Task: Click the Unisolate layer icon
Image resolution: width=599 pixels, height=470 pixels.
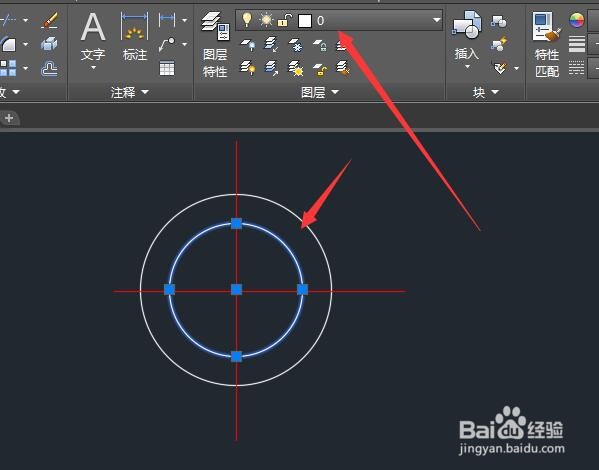Action: click(271, 69)
